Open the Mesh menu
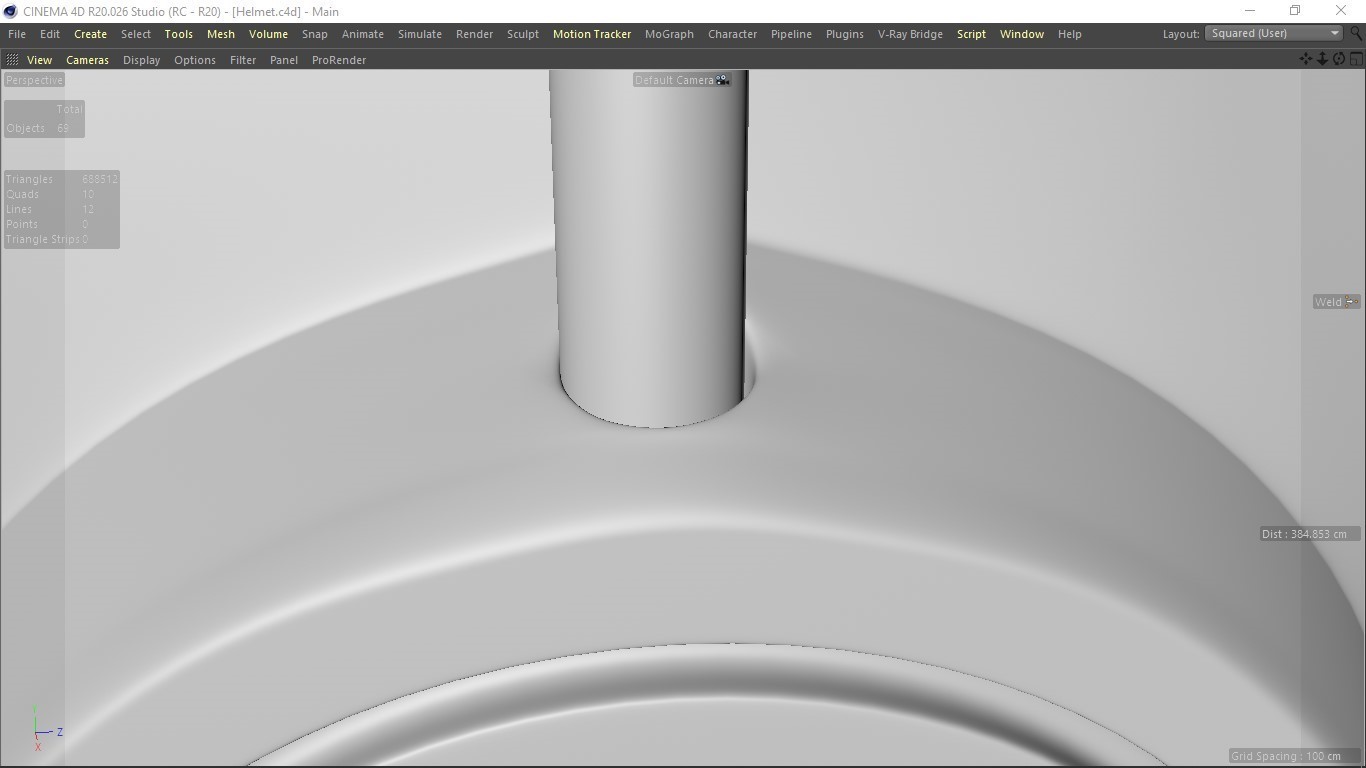This screenshot has height=768, width=1366. tap(220, 34)
